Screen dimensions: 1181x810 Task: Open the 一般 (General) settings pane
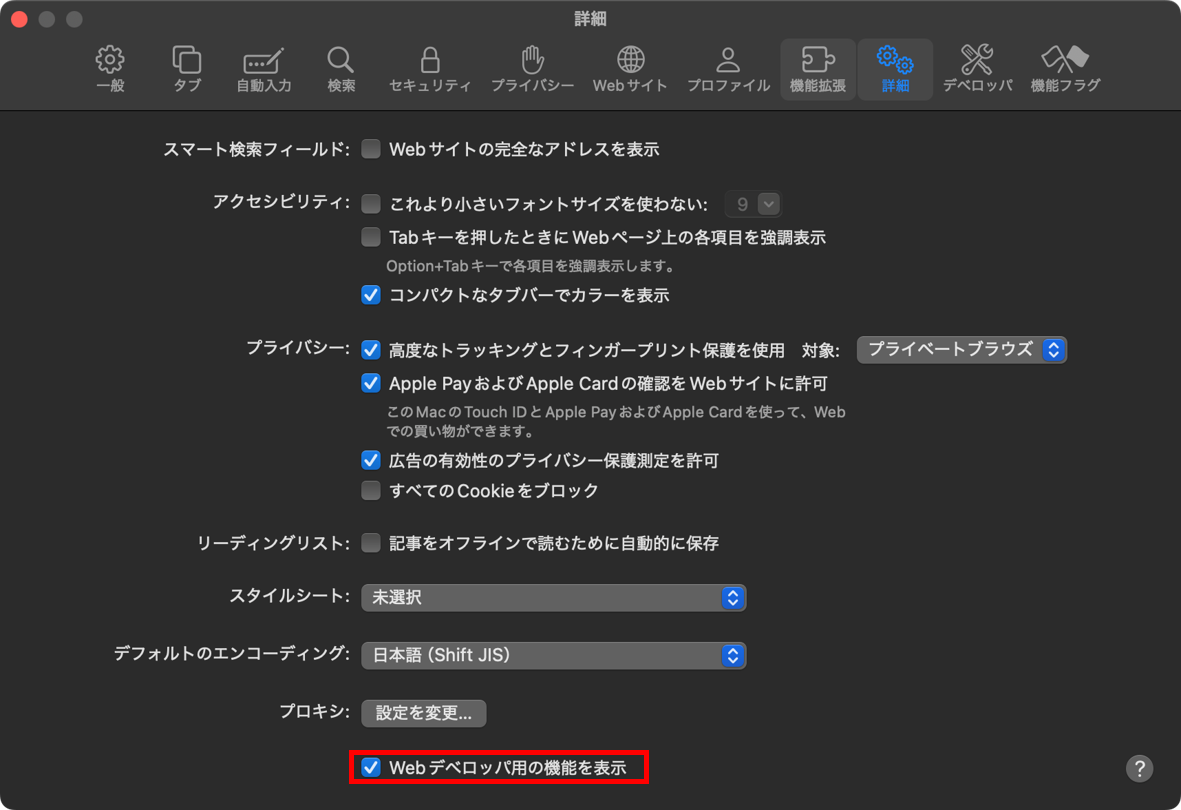pyautogui.click(x=110, y=69)
